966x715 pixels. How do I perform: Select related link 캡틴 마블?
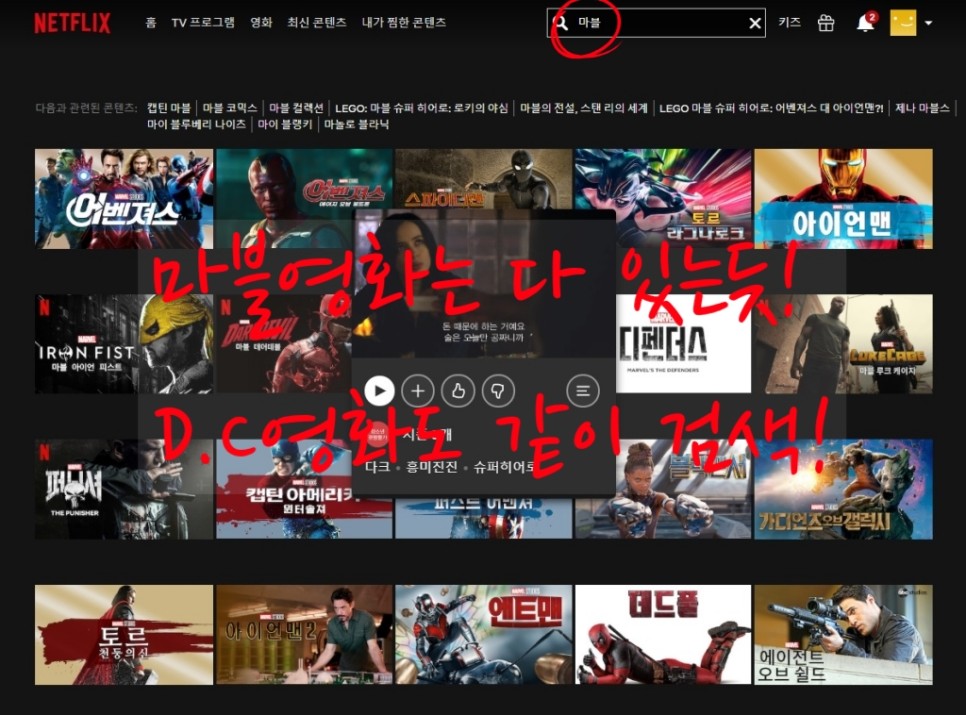pos(169,108)
